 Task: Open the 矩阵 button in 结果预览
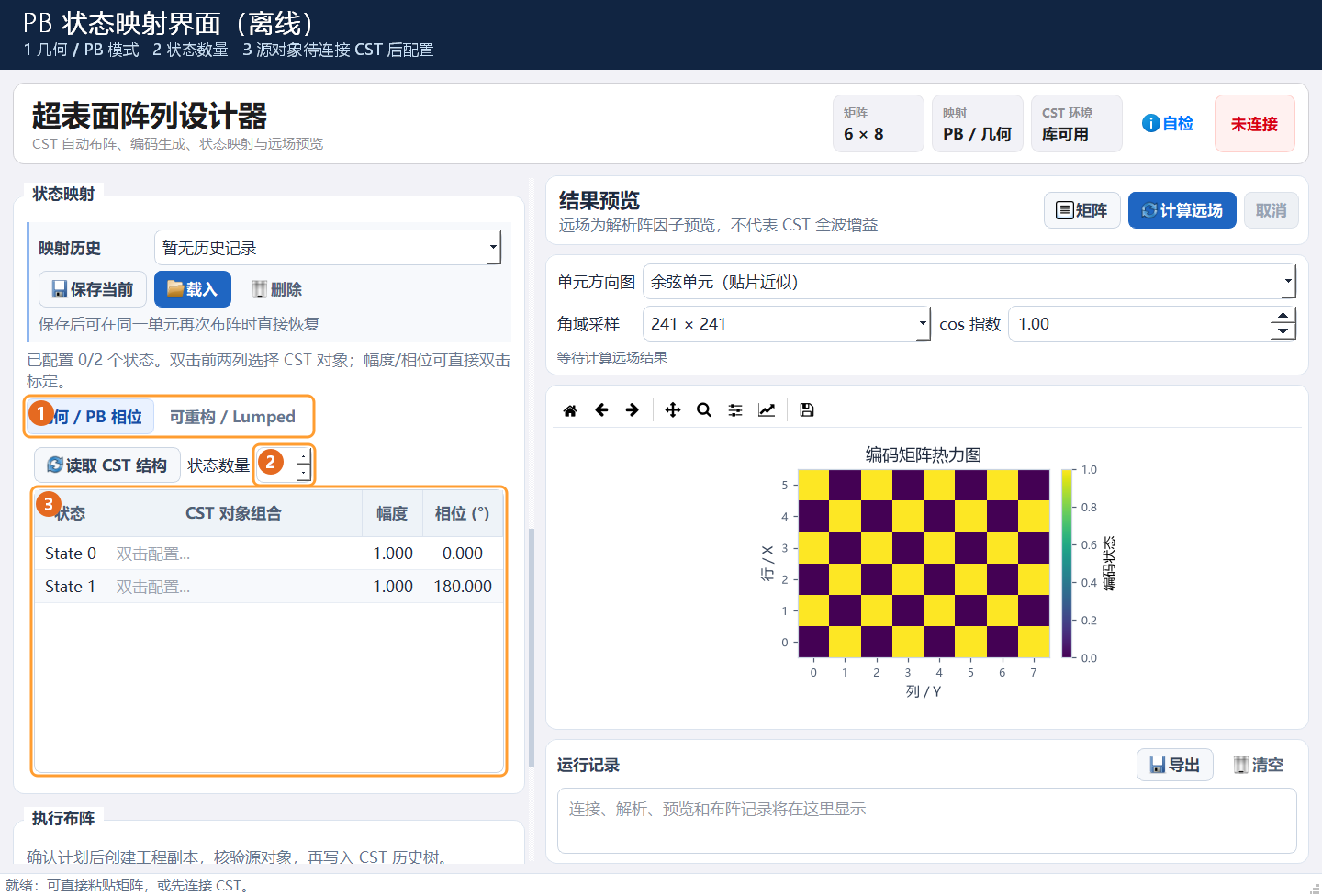pyautogui.click(x=1082, y=210)
